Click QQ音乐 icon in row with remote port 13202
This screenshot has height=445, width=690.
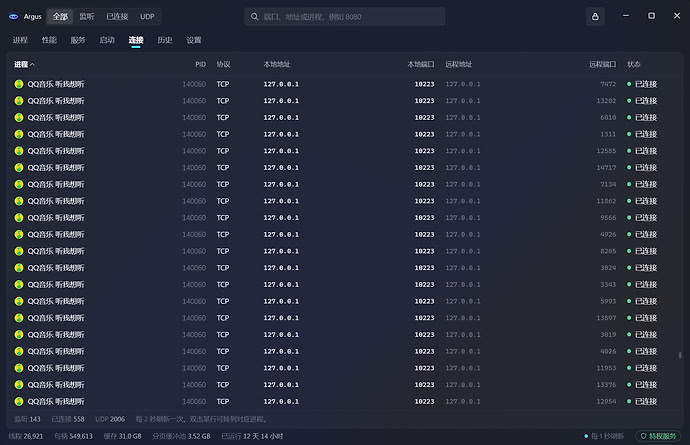(18, 101)
